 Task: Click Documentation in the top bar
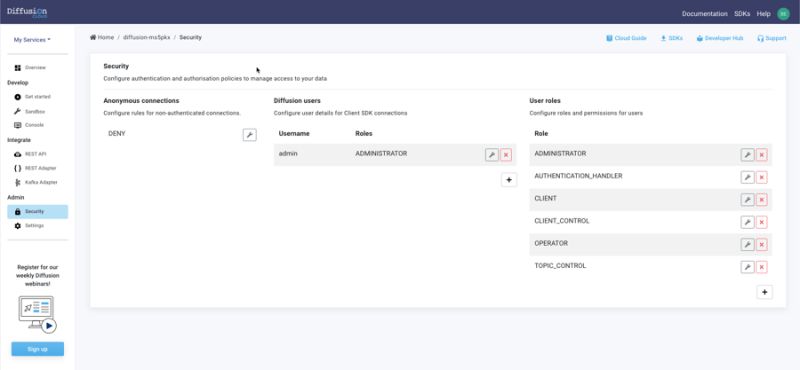coord(705,14)
